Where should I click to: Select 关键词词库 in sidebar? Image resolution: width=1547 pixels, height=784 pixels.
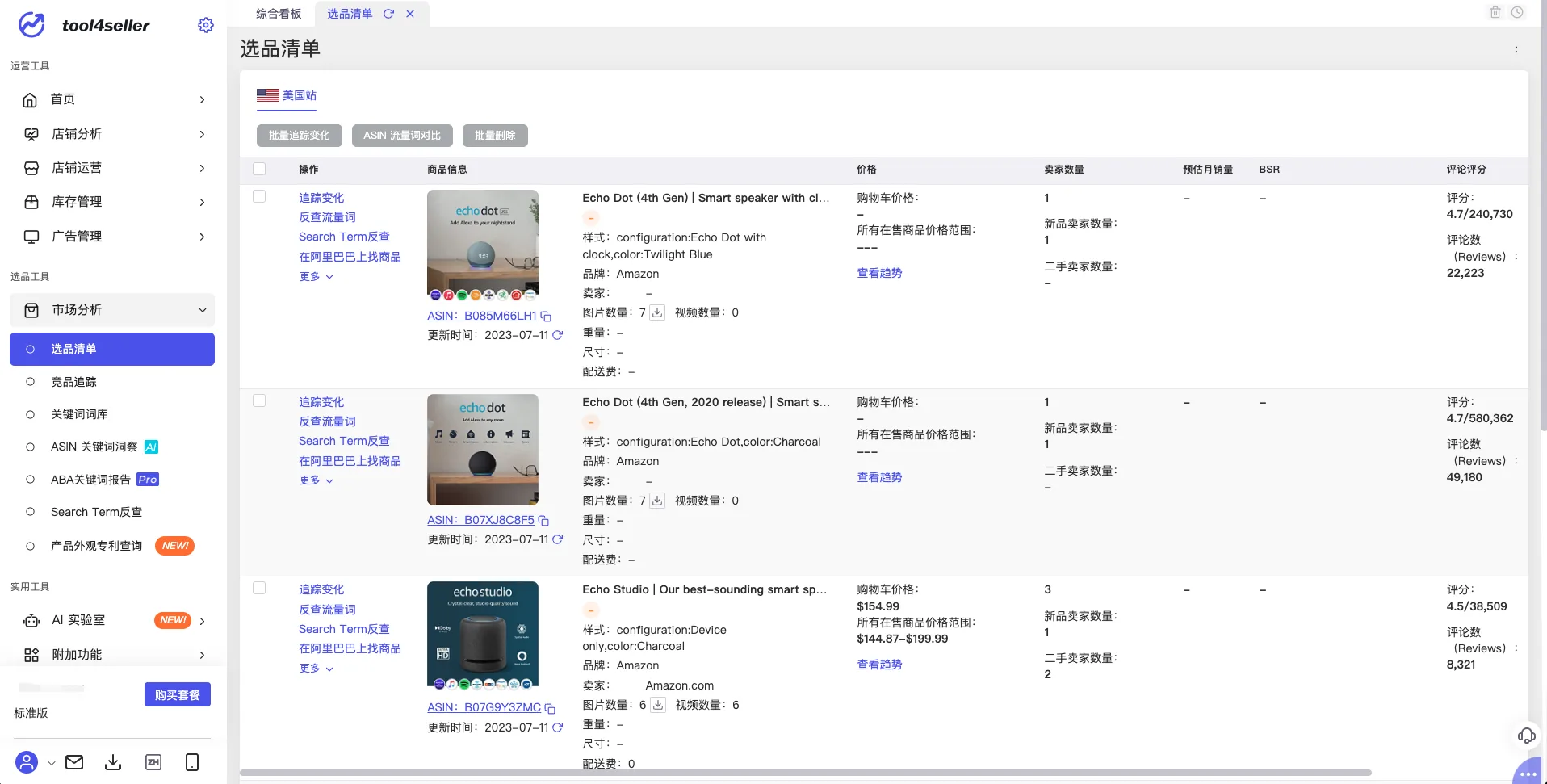(112, 414)
